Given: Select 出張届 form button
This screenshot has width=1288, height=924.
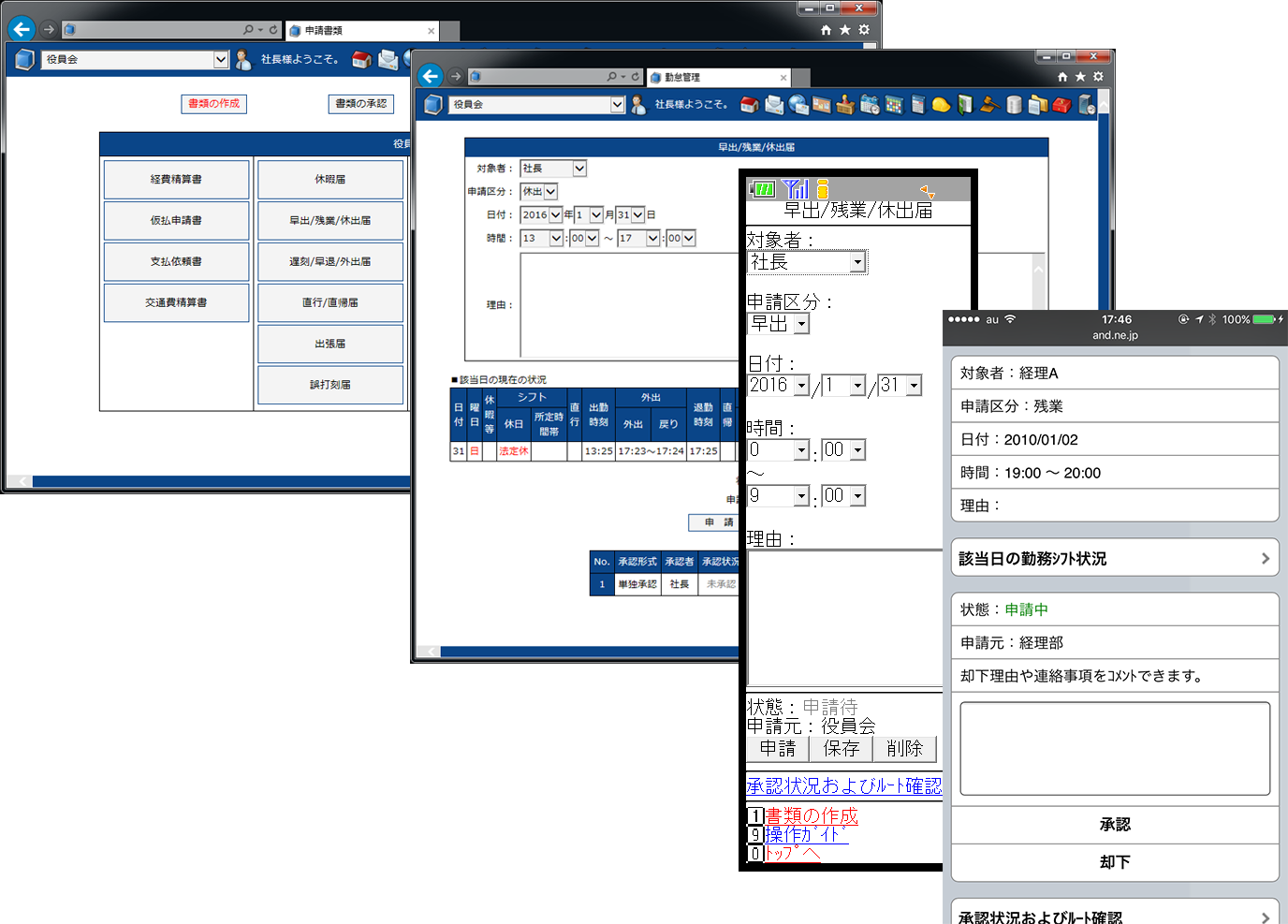Looking at the screenshot, I should tap(330, 344).
